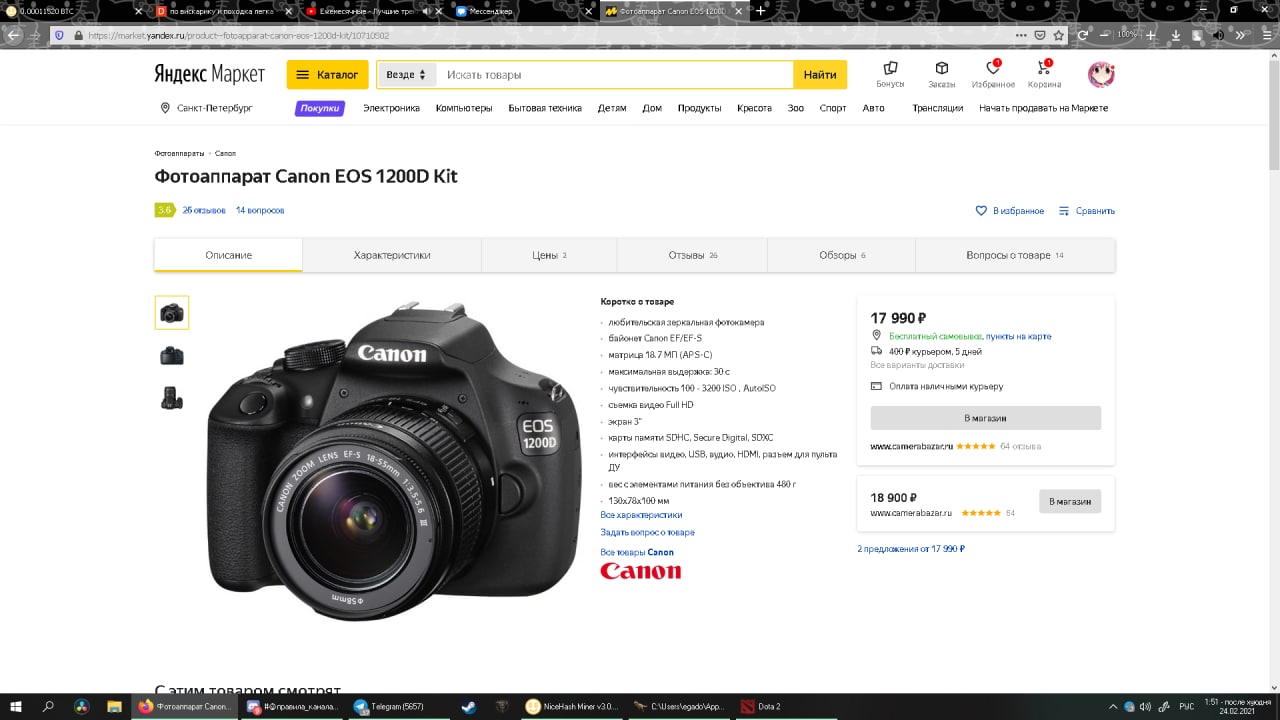The width and height of the screenshot is (1280, 720).
Task: Click В магазин for 17 990 ₽ offer
Action: pyautogui.click(x=985, y=418)
